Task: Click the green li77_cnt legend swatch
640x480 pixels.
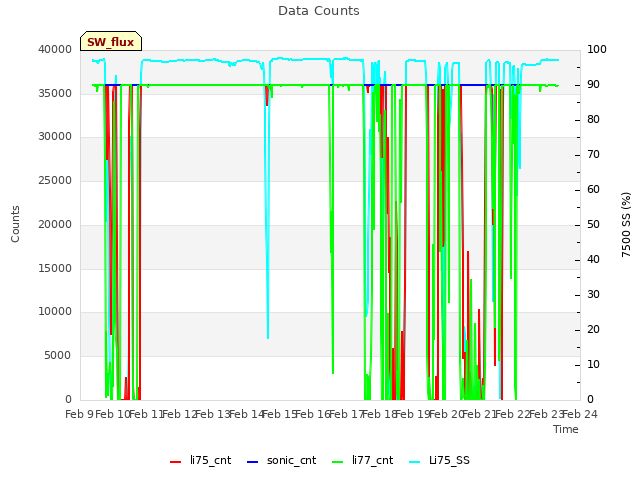Action: [x=338, y=462]
